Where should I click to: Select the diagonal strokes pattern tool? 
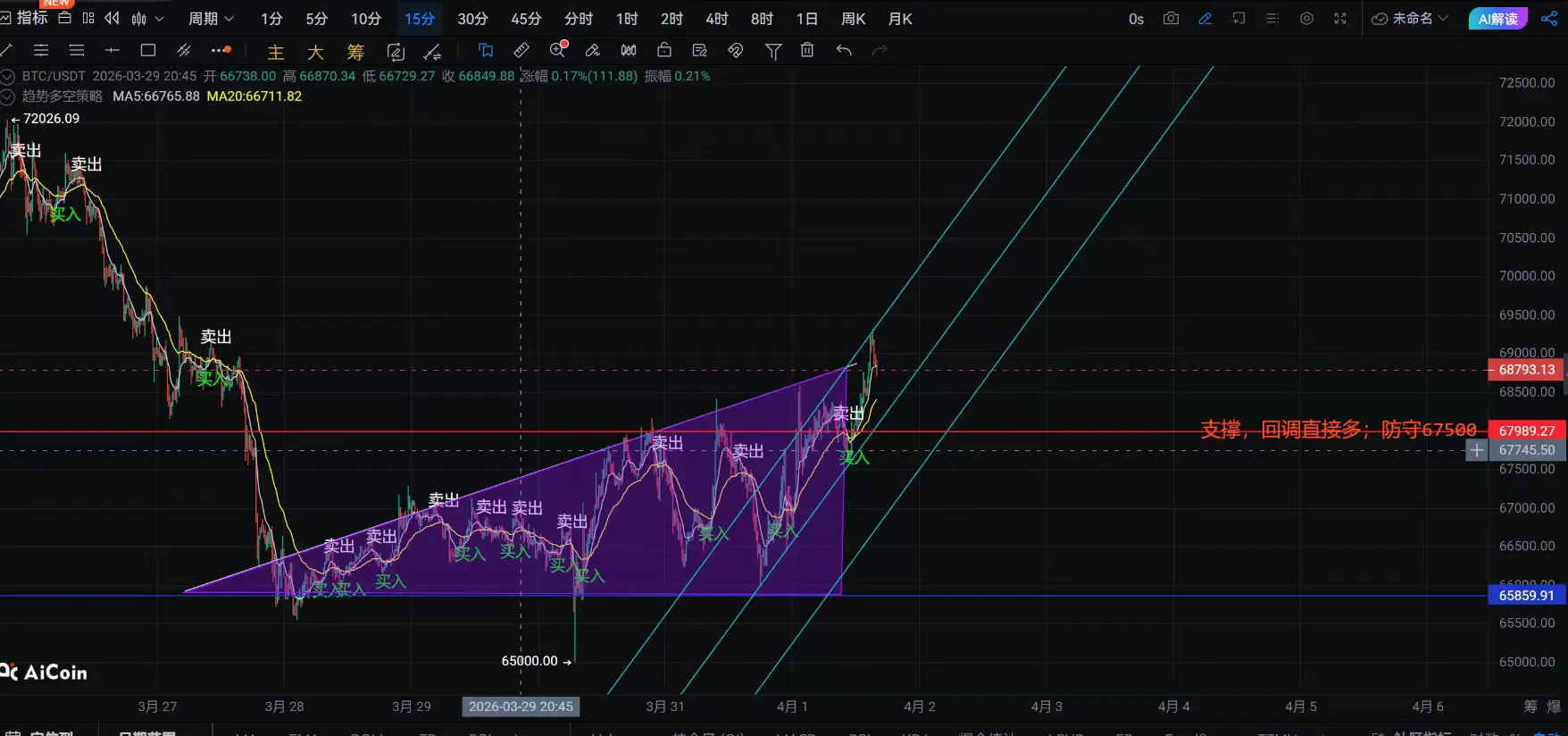pyautogui.click(x=184, y=50)
